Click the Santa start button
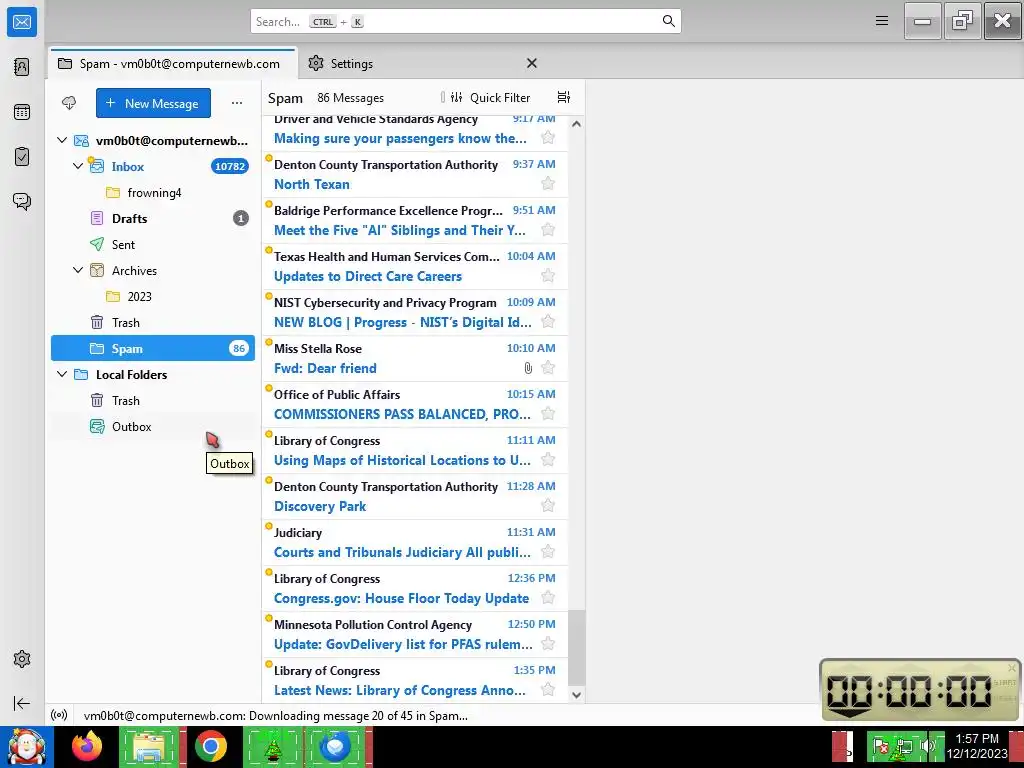 click(26, 747)
